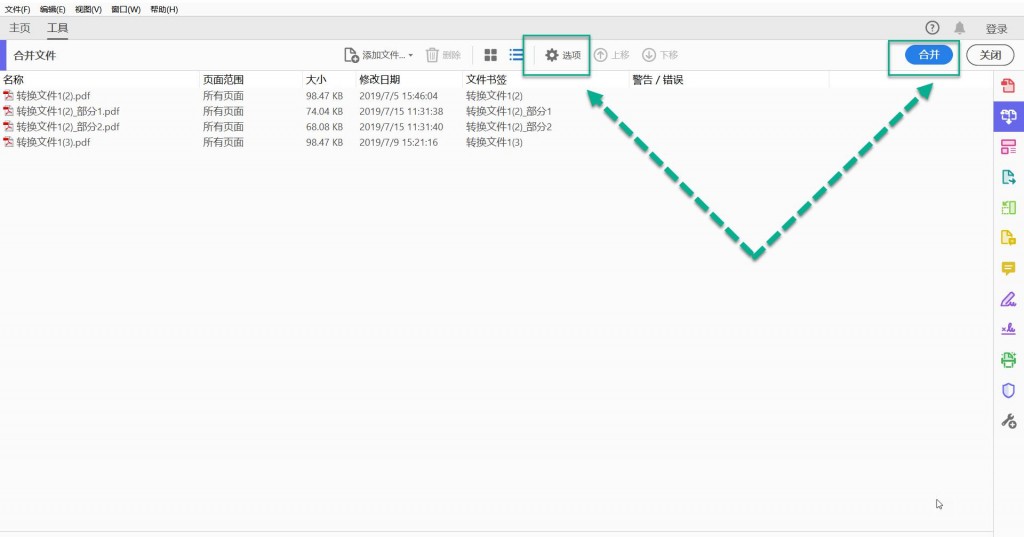Open the 视图(V) menu
1024x537 pixels.
point(88,9)
